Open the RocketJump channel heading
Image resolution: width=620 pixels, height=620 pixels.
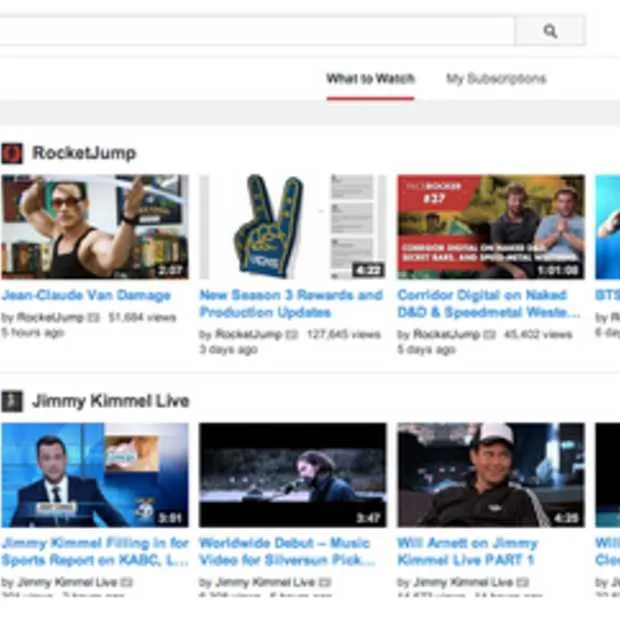84,153
